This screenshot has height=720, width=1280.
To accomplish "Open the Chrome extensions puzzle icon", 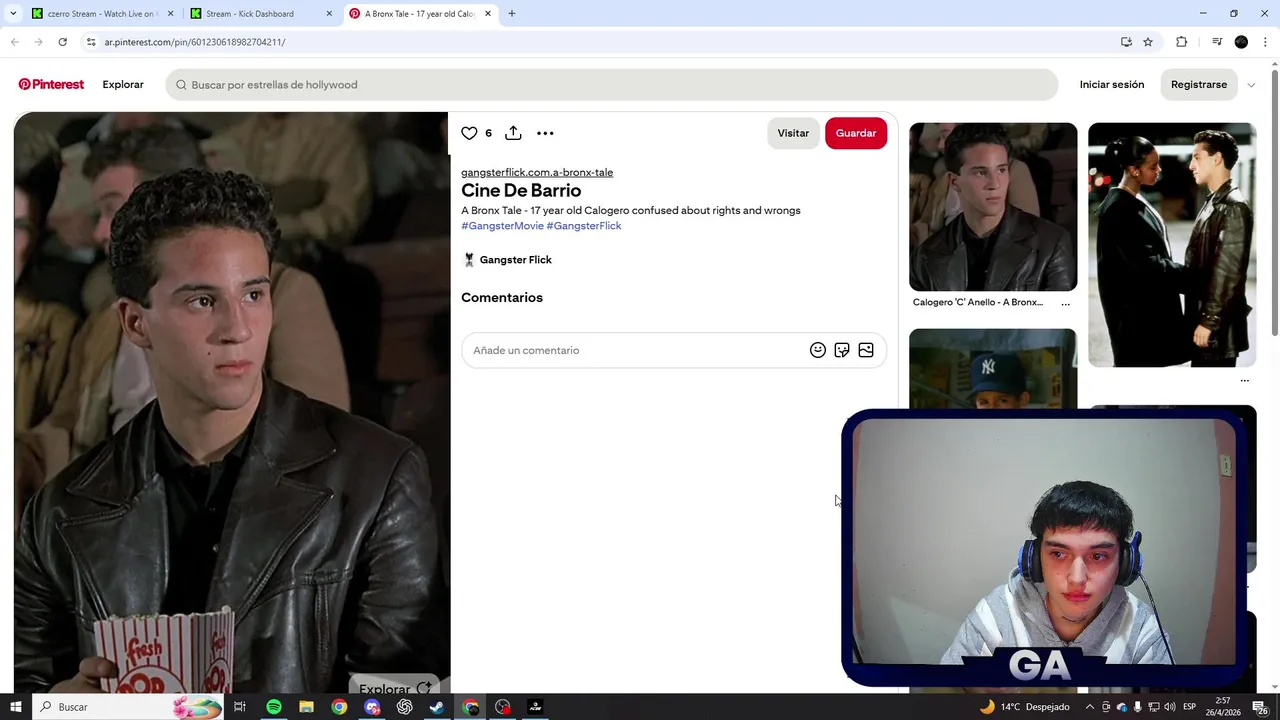I will click(1182, 42).
